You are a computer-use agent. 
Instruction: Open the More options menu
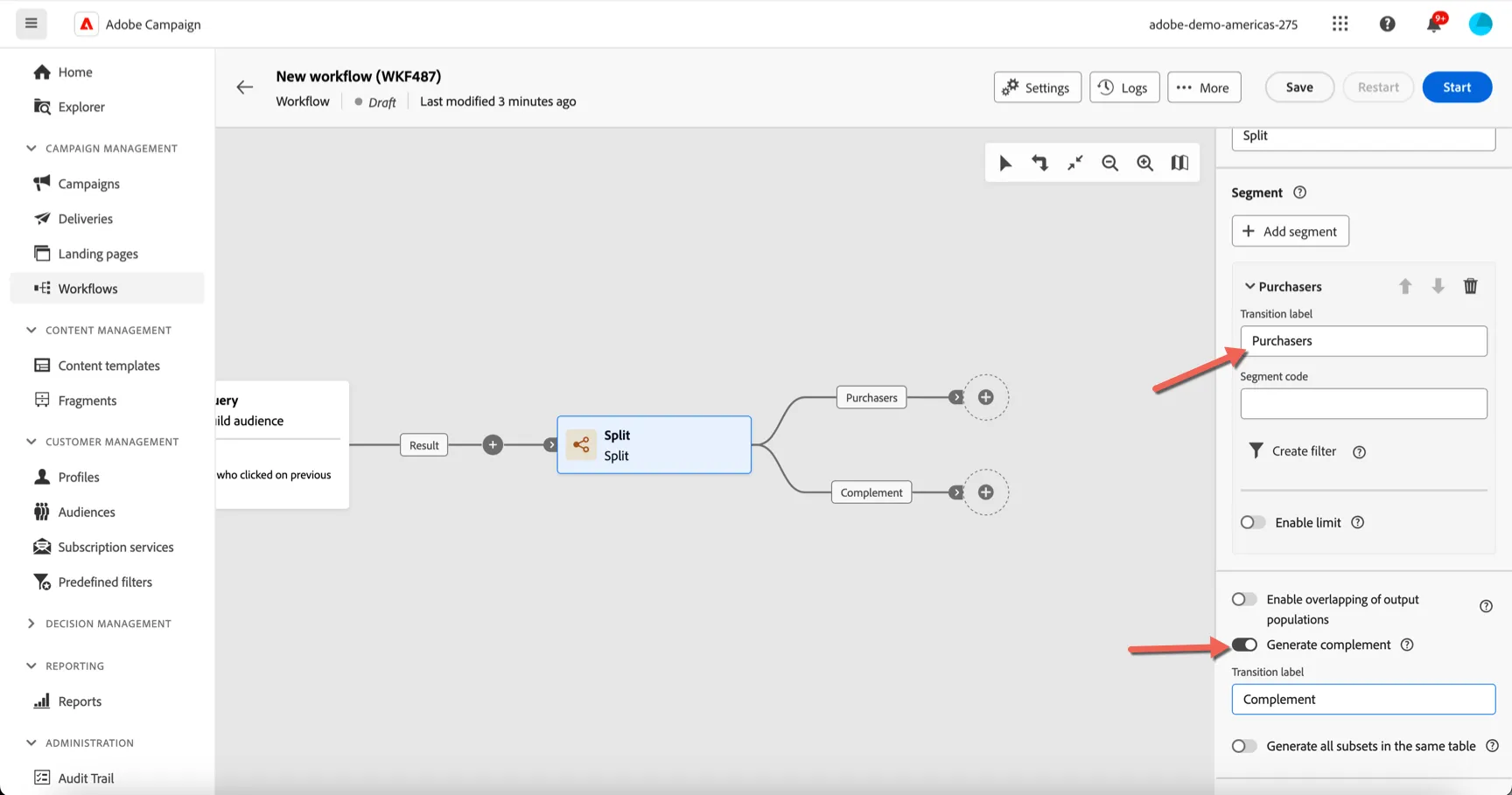[1204, 87]
